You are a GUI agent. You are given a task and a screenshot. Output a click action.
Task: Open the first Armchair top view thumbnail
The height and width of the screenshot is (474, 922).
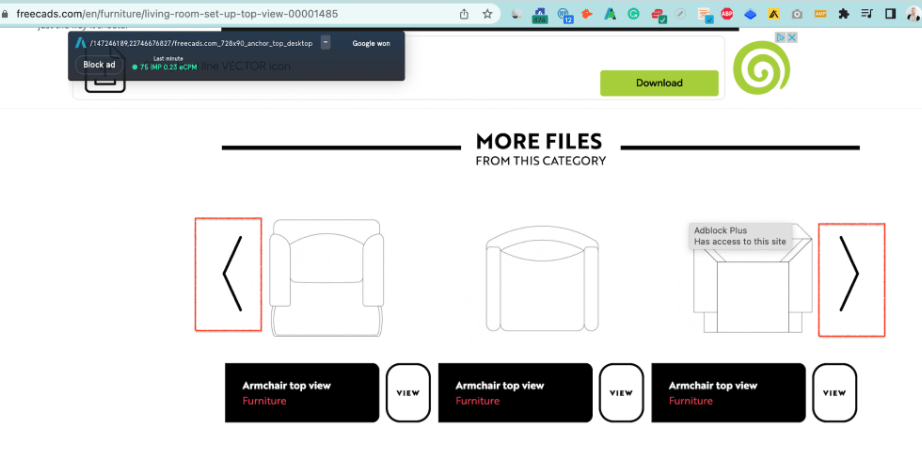pyautogui.click(x=325, y=275)
